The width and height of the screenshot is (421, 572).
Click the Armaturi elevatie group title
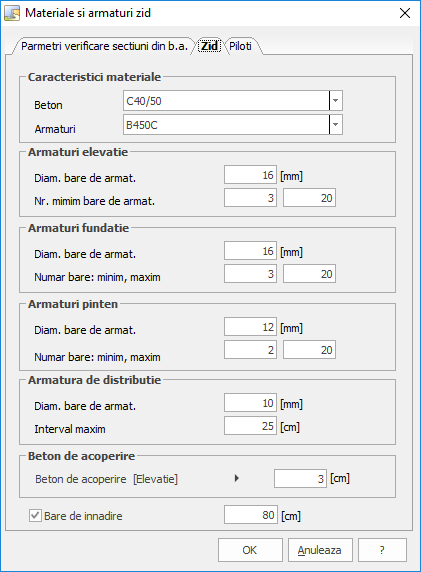[78, 152]
